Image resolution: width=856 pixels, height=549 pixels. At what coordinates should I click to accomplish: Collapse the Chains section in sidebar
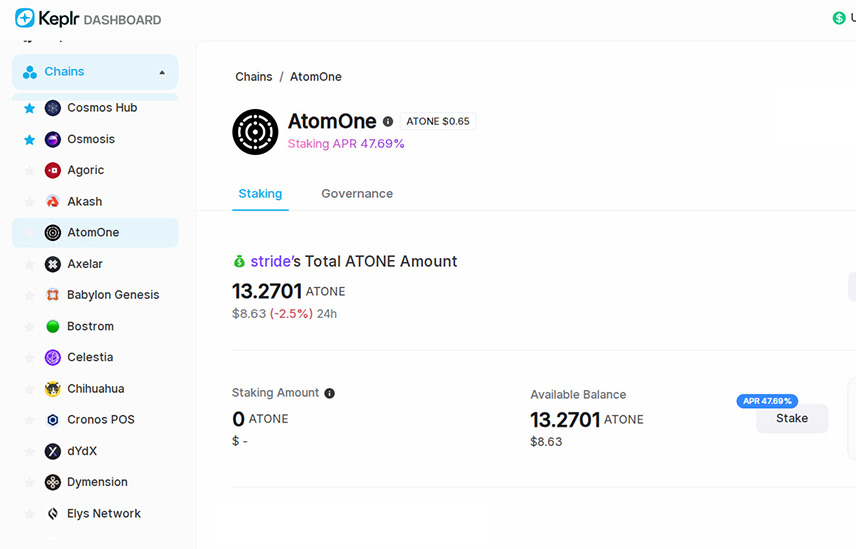click(162, 72)
